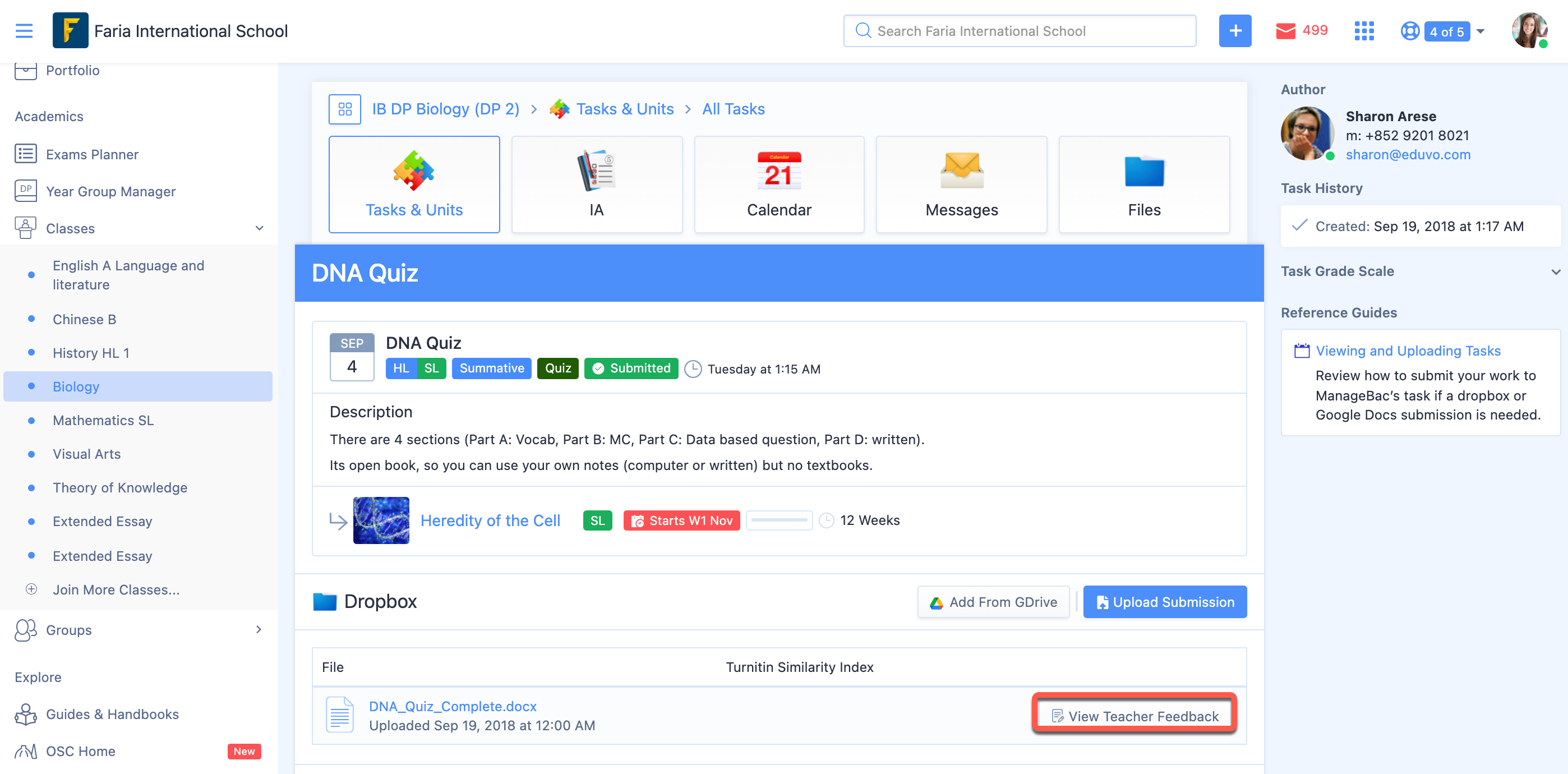Screen dimensions: 1568x774
Task: Click the class overview grid icon
Action: tap(344, 109)
